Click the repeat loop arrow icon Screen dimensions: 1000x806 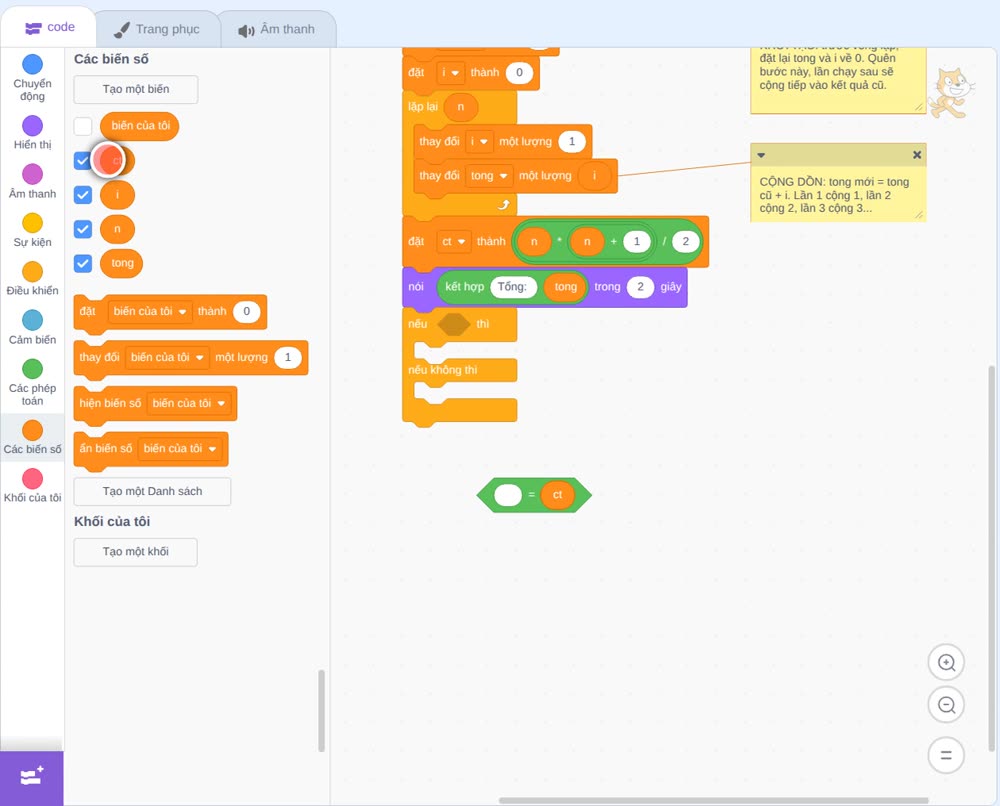(x=504, y=205)
